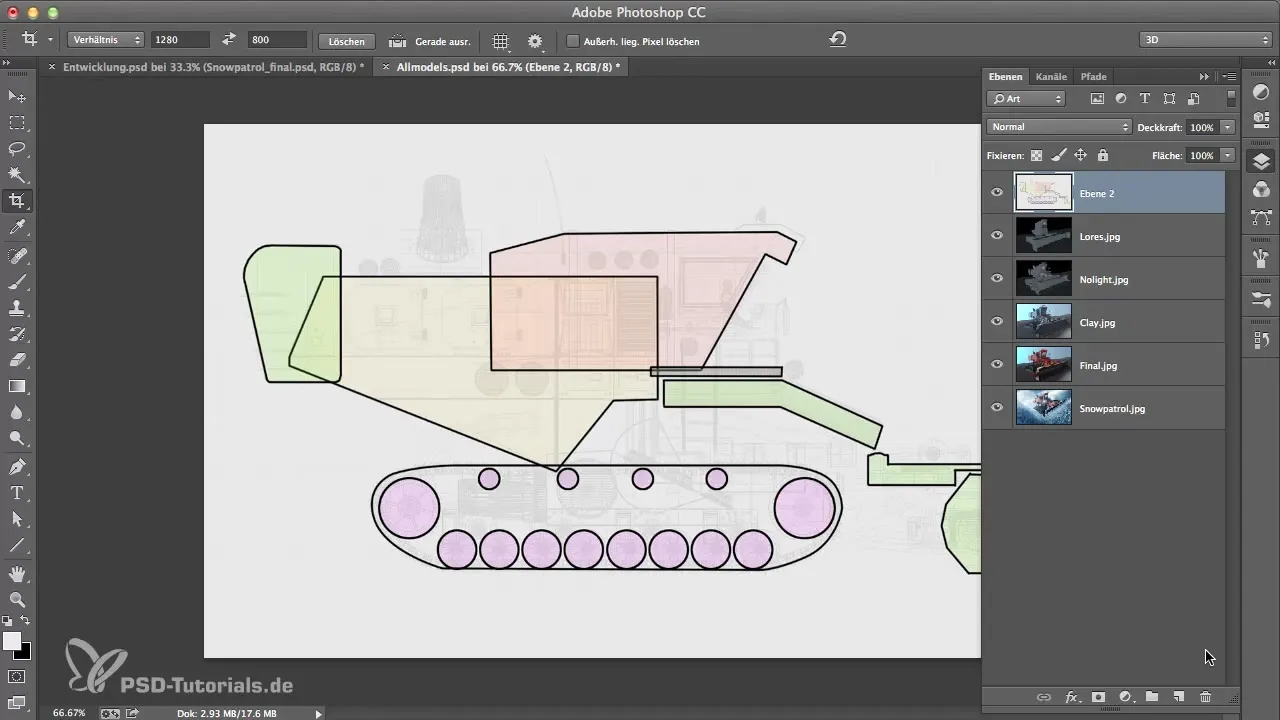
Task: Hide the Lores.jpg layer
Action: [x=997, y=236]
